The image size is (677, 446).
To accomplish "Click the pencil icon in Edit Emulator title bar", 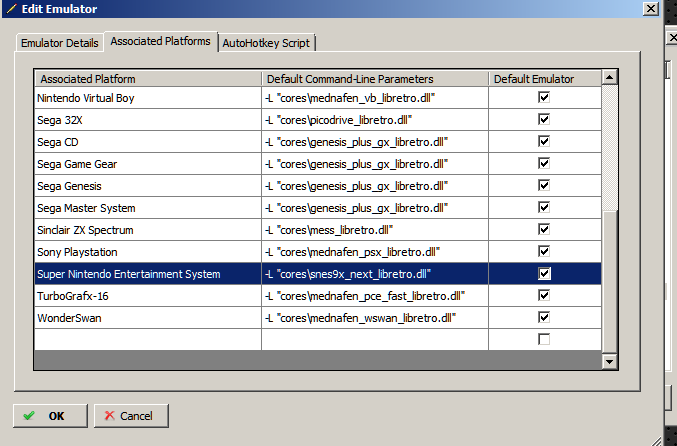I will (x=11, y=8).
